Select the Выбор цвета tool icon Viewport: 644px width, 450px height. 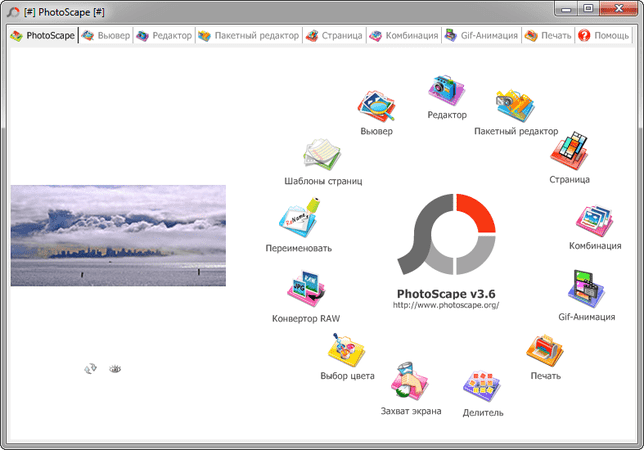tap(345, 351)
